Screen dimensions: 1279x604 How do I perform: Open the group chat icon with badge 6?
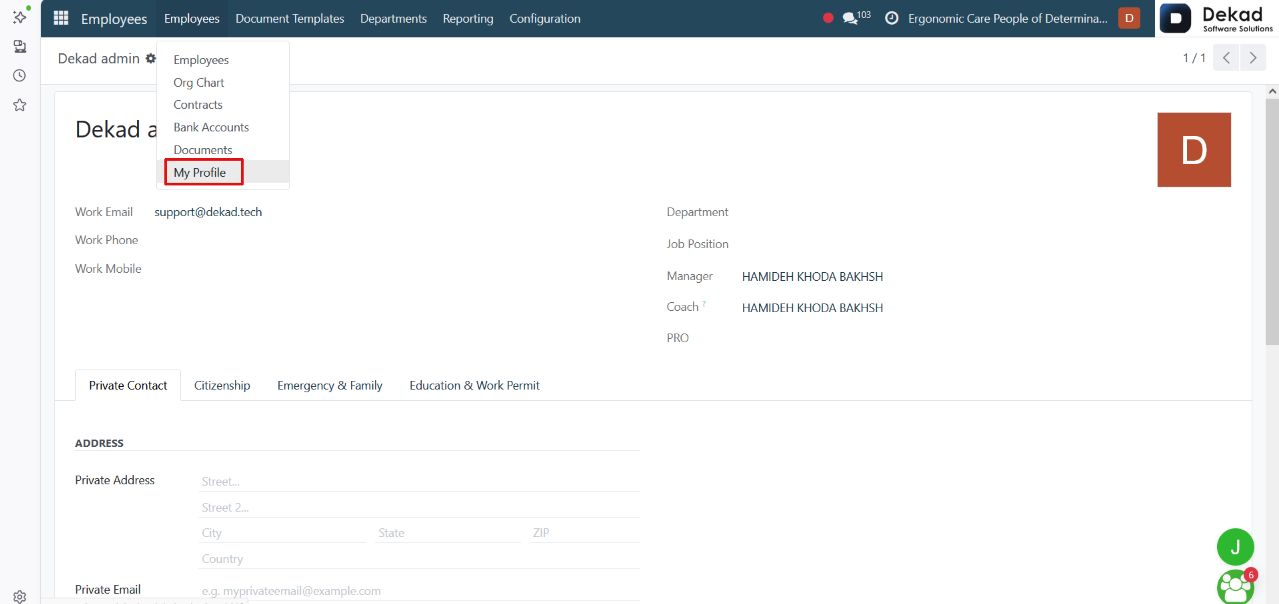1236,586
